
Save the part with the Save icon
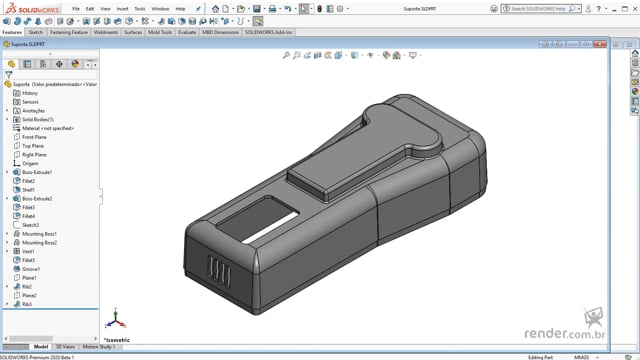[257, 9]
